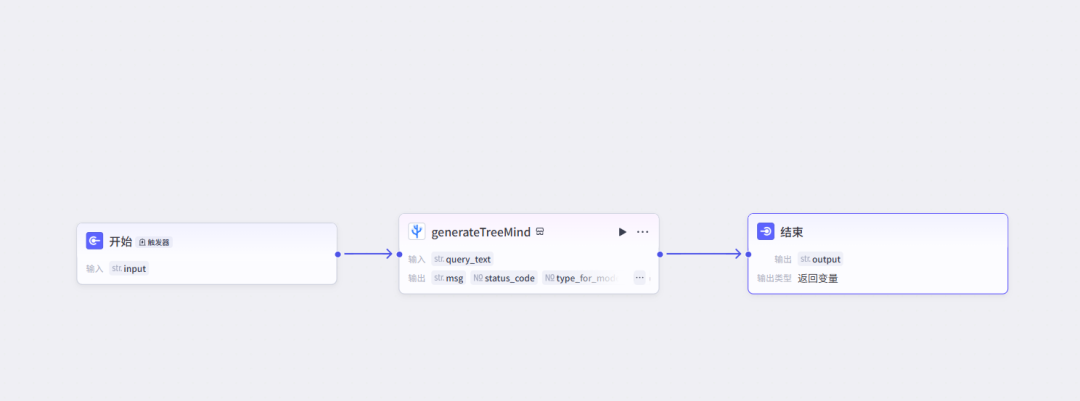Click the input variable chip on 开始
This screenshot has height=401, width=1080.
pyautogui.click(x=129, y=269)
